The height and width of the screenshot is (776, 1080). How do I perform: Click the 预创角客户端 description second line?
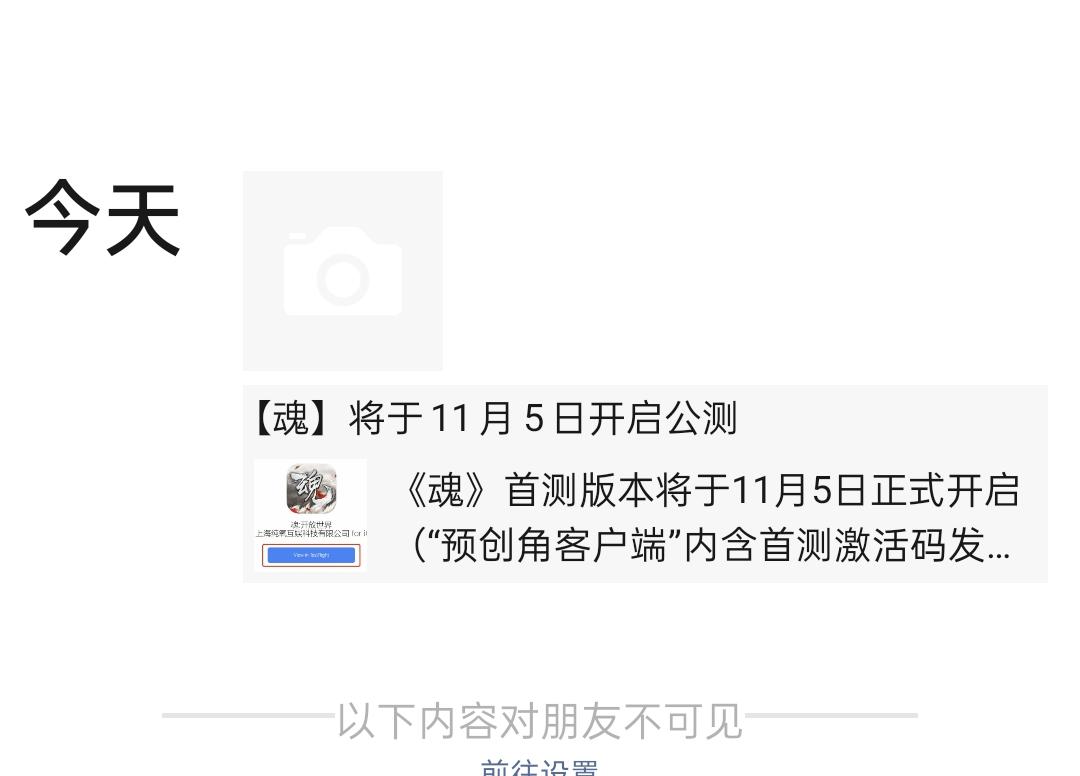click(711, 546)
